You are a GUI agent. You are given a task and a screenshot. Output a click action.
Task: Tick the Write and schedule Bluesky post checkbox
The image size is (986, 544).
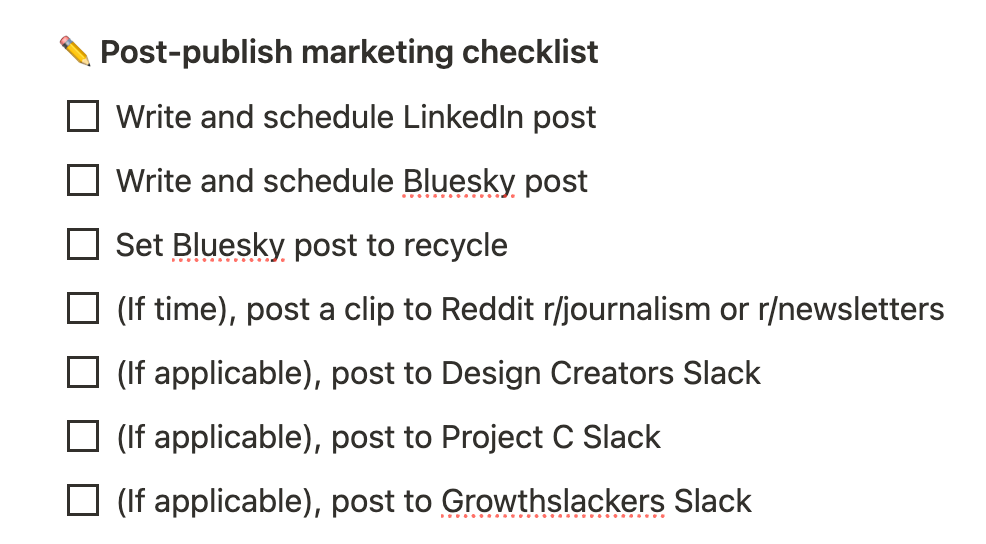(83, 180)
